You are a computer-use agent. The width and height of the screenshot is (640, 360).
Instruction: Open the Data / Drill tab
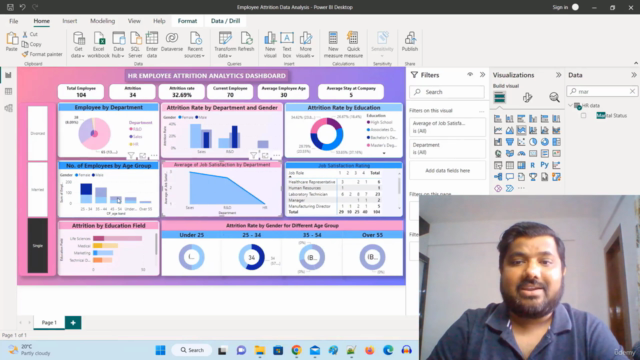click(225, 21)
